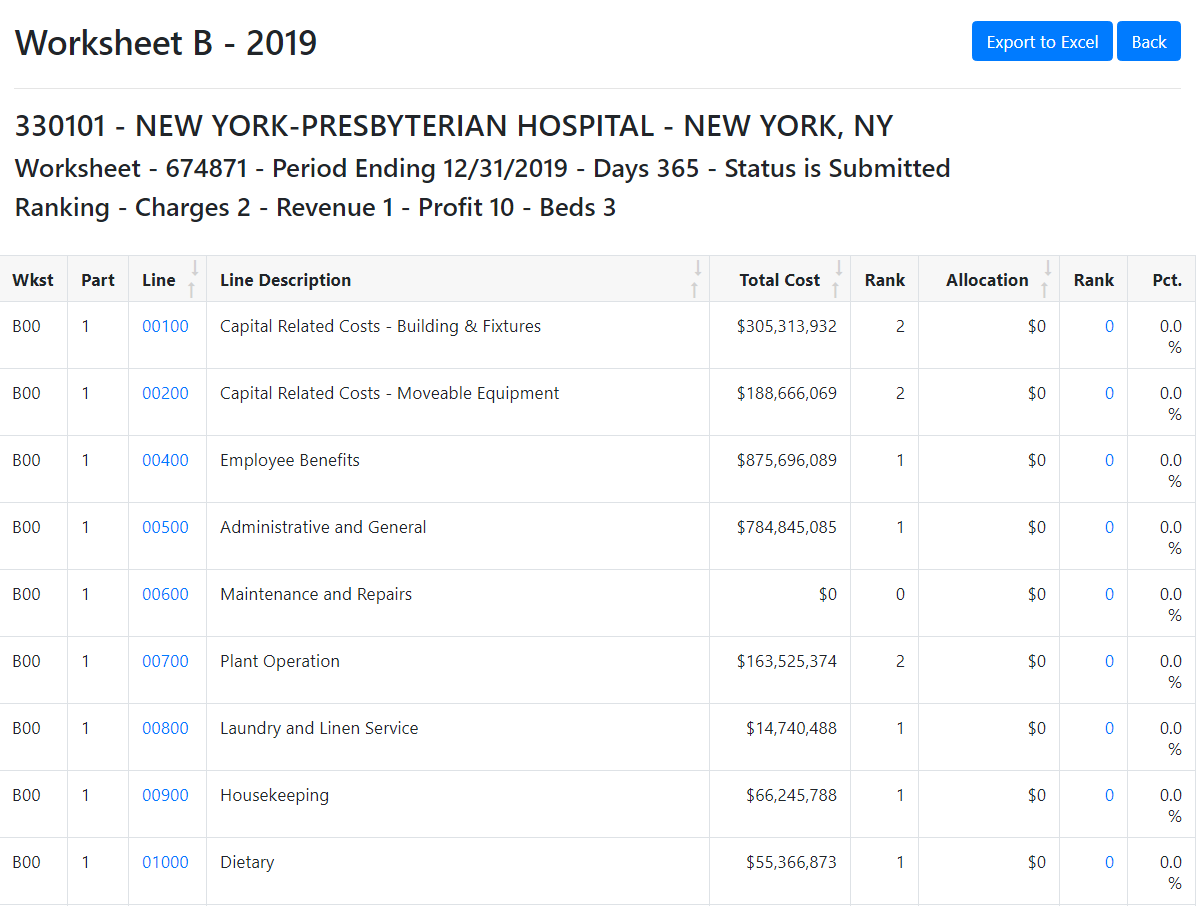This screenshot has height=906, width=1202.
Task: Open line 00200 link
Action: pyautogui.click(x=165, y=393)
